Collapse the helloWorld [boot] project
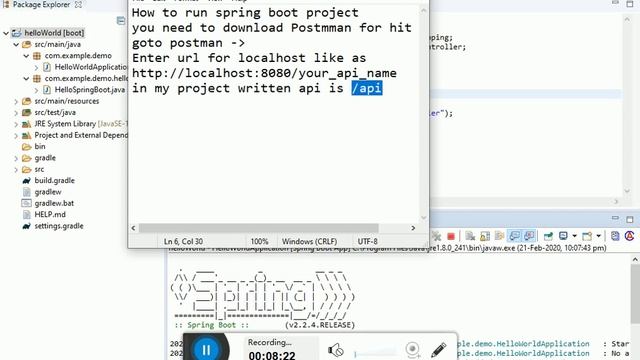The image size is (640, 360). point(6,33)
